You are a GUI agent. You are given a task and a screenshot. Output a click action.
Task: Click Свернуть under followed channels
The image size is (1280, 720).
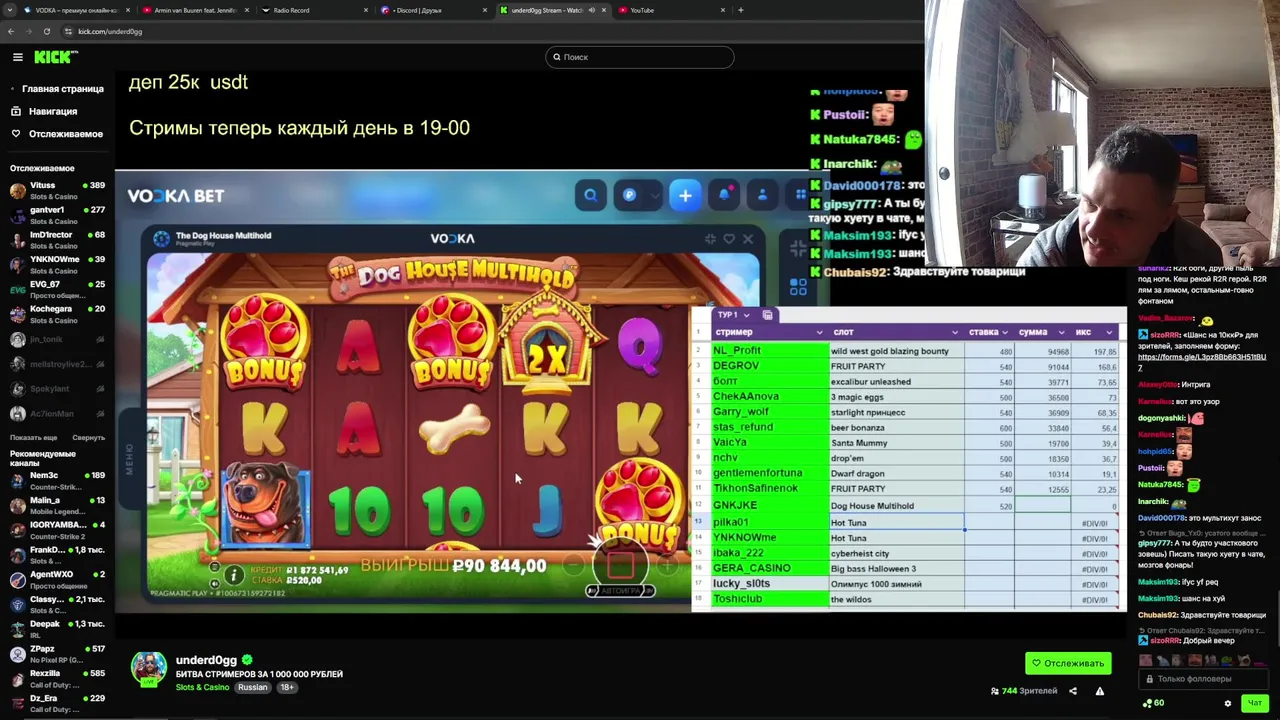[88, 438]
